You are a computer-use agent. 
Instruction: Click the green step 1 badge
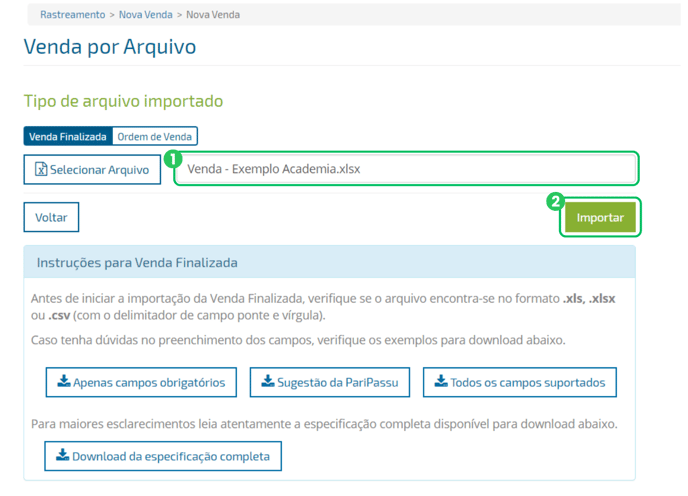pyautogui.click(x=172, y=158)
